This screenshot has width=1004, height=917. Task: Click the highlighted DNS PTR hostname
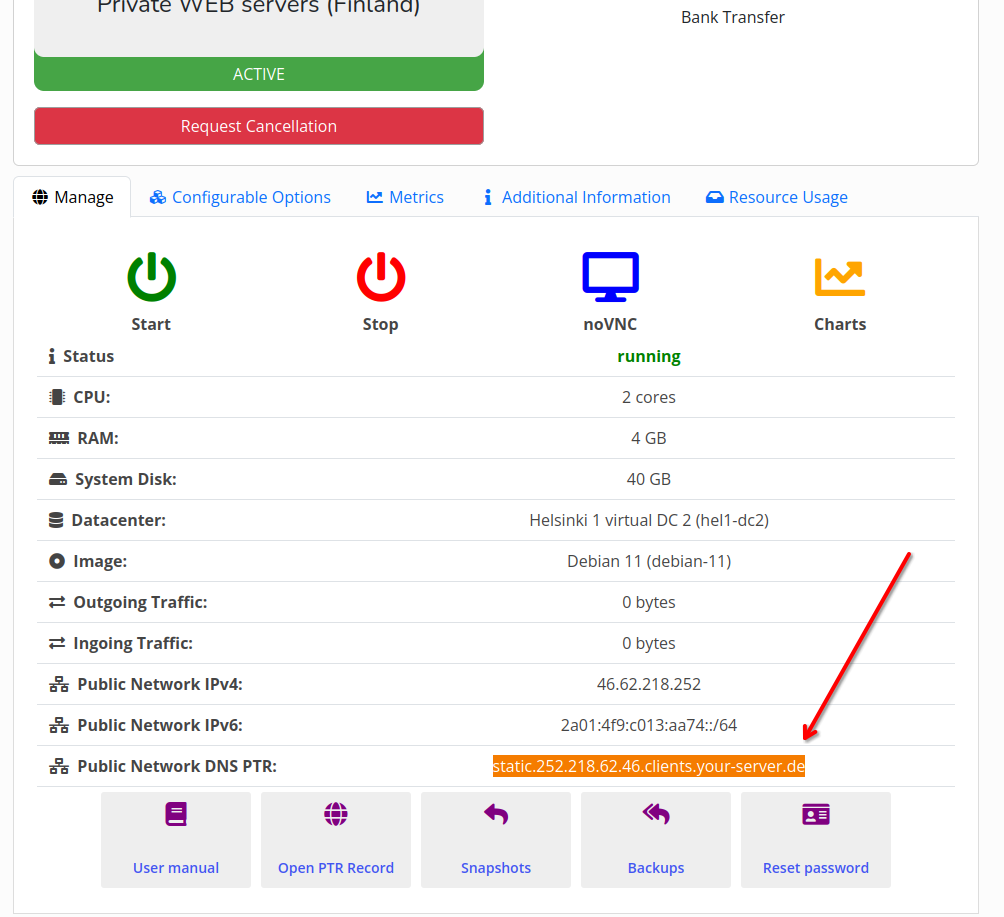[x=648, y=767]
